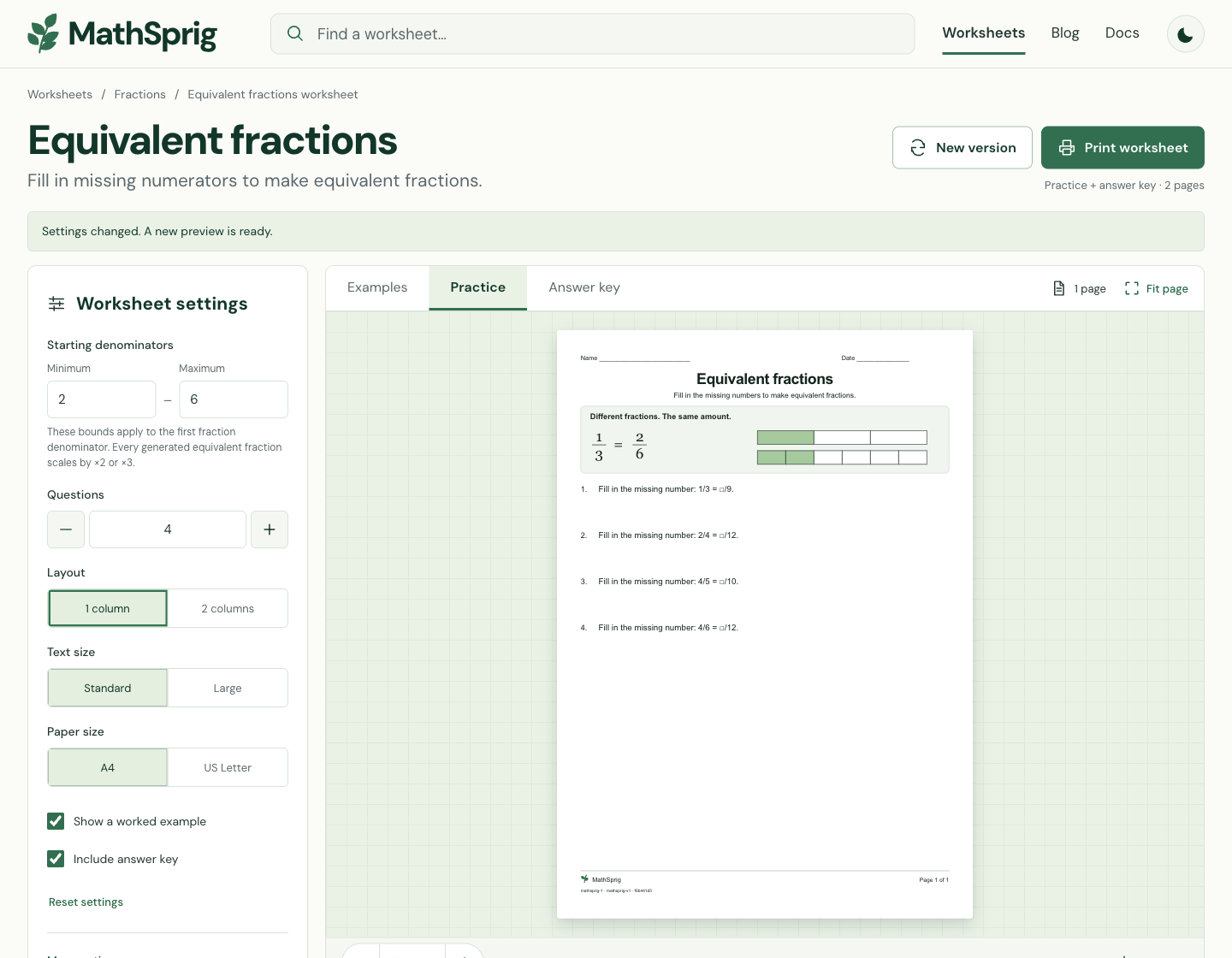Go to Worksheets breadcrumb link

click(60, 95)
